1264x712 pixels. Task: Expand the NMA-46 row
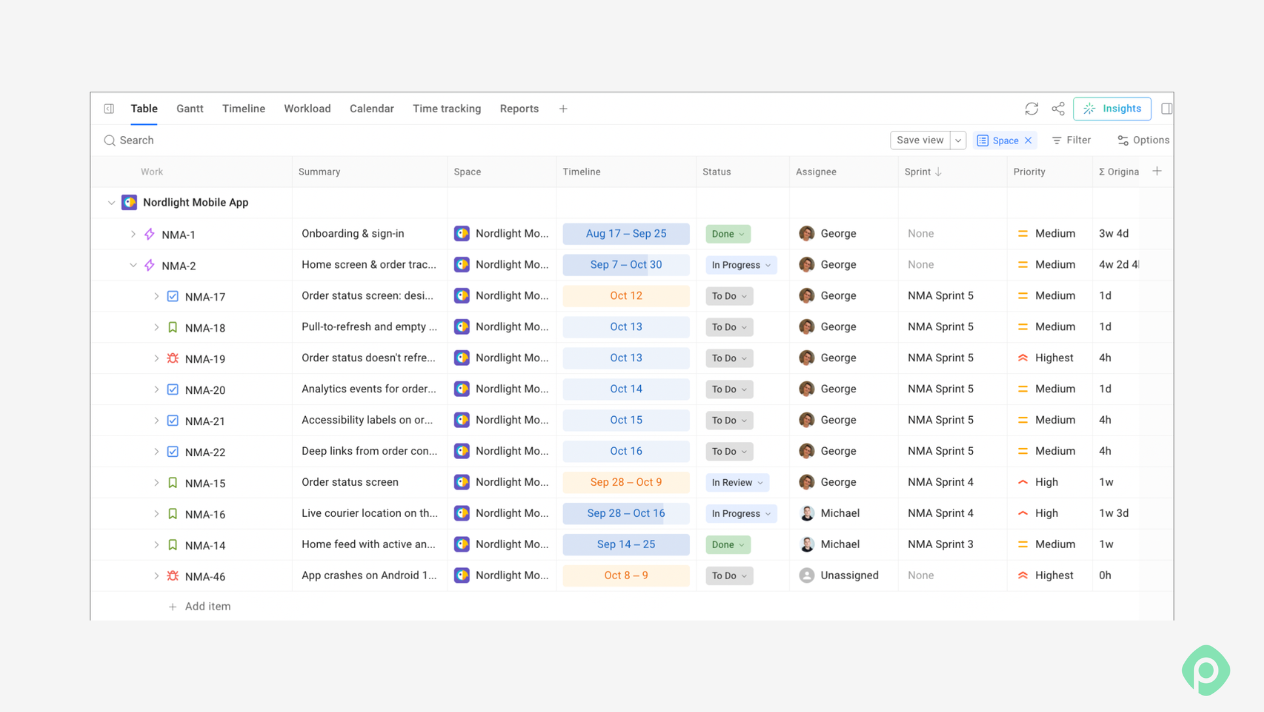pyautogui.click(x=156, y=576)
